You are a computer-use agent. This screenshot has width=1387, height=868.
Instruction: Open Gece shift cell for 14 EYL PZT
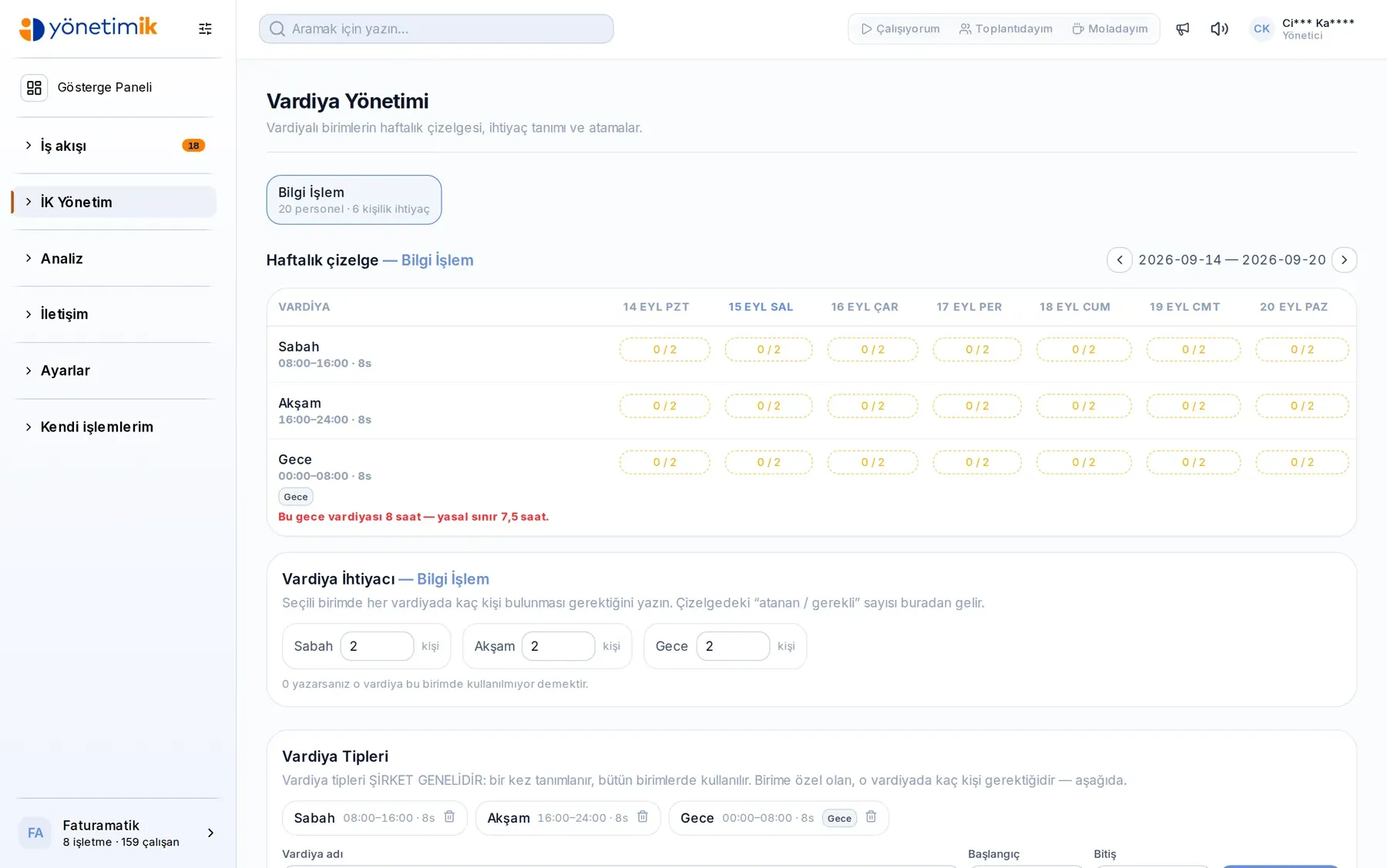(x=664, y=462)
